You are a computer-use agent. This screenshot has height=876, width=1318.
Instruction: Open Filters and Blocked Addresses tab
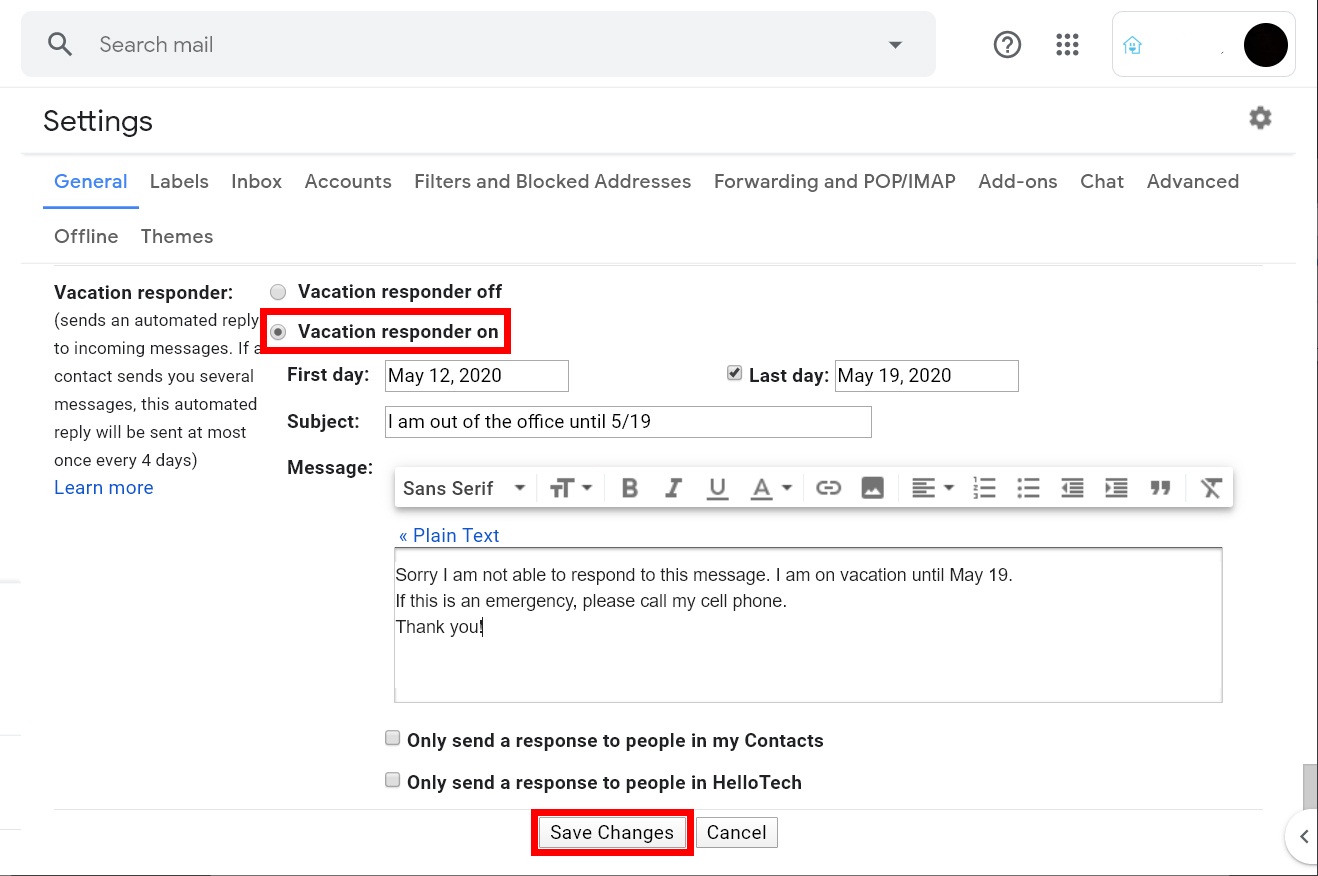tap(553, 181)
